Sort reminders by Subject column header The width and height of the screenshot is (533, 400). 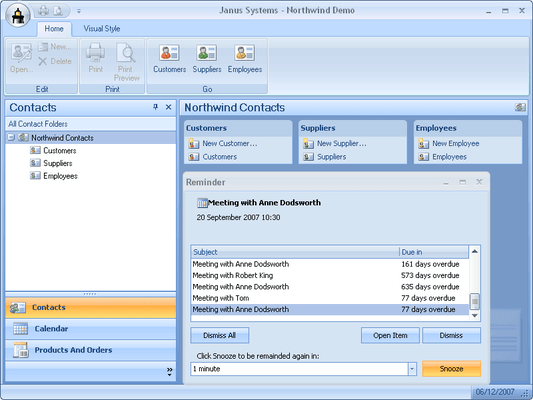tap(295, 252)
